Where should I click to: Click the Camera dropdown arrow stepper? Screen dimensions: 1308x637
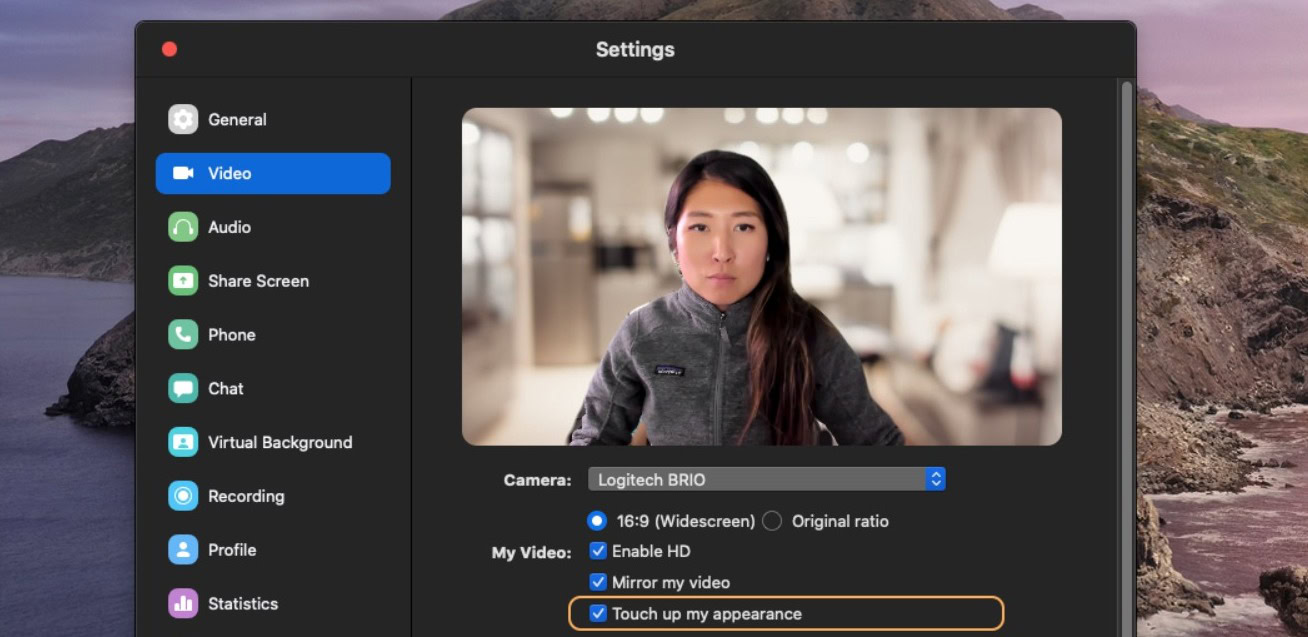936,480
